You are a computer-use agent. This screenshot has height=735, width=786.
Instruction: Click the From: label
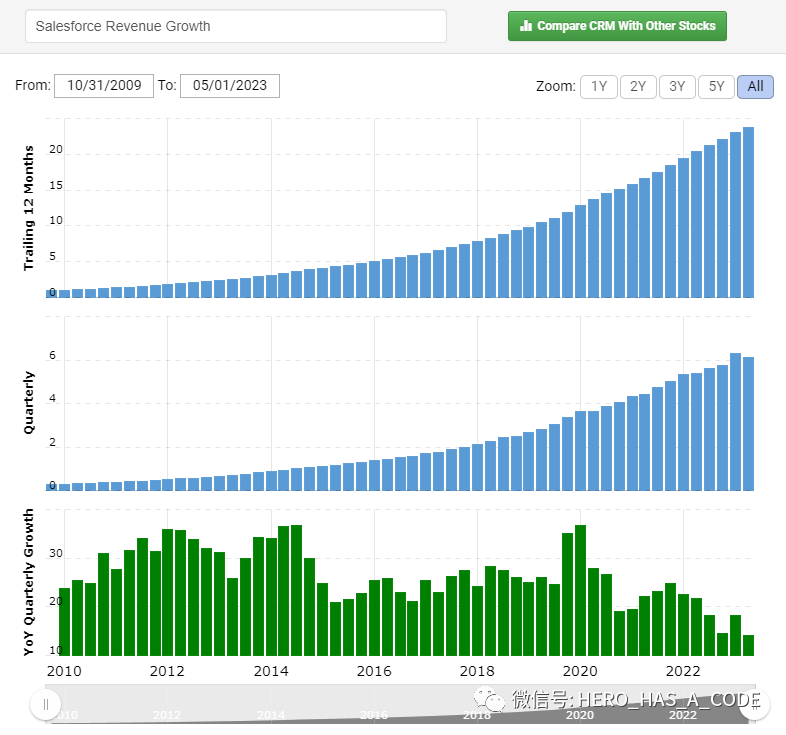pos(33,85)
